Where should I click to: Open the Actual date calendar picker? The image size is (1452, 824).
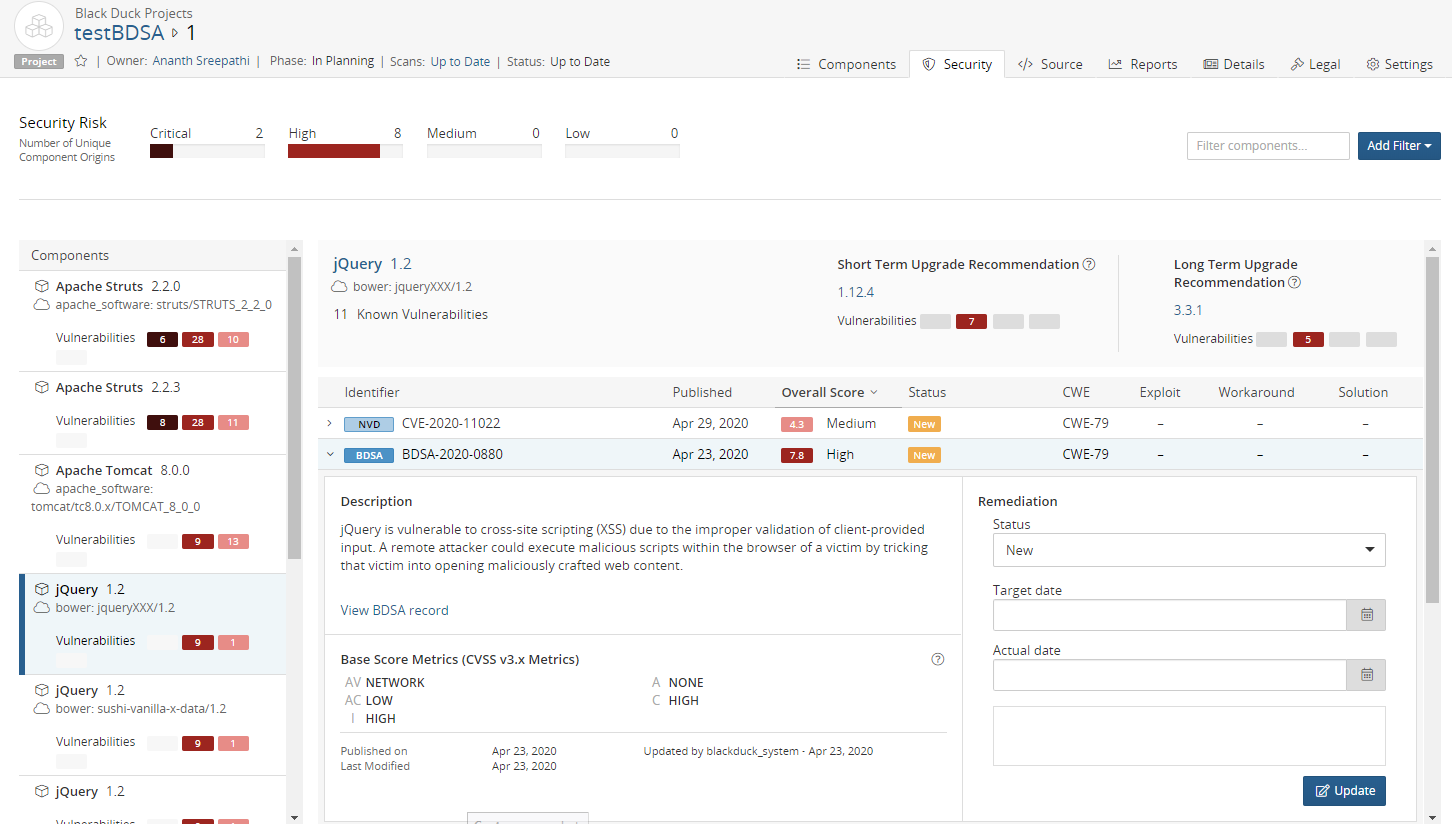(1366, 675)
